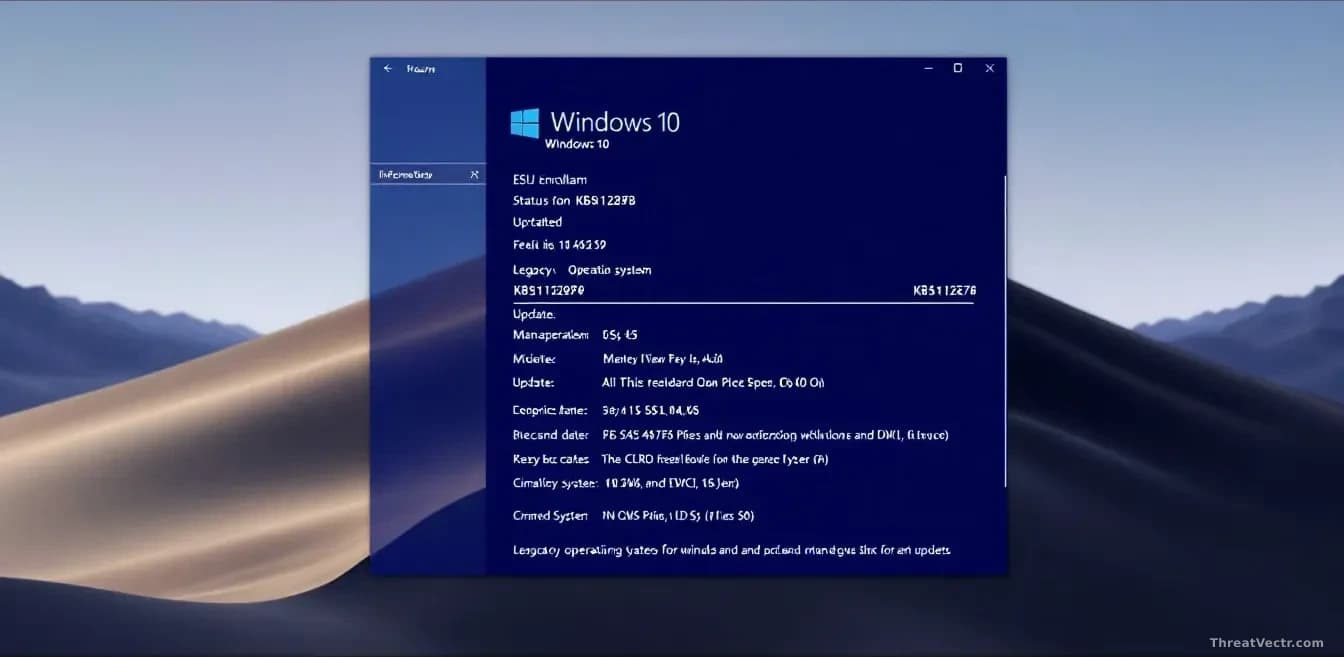Maximize the Windows 10 info window
The image size is (1344, 657).
pos(958,68)
